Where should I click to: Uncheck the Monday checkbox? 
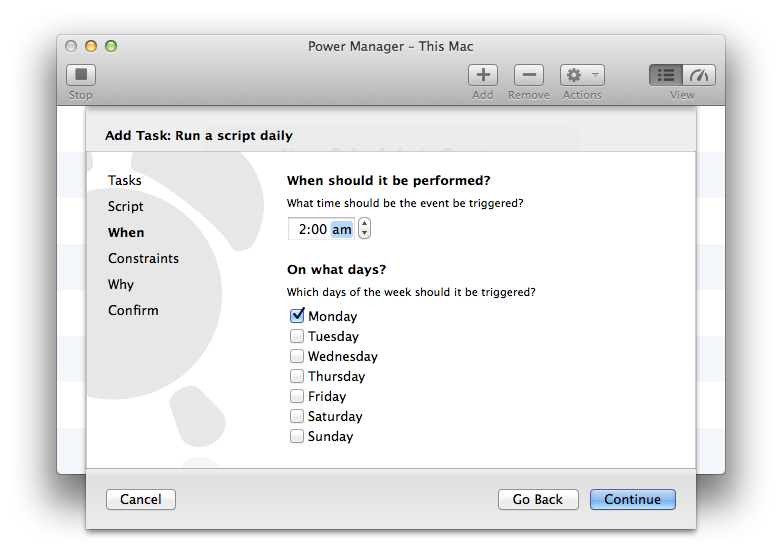click(x=297, y=316)
